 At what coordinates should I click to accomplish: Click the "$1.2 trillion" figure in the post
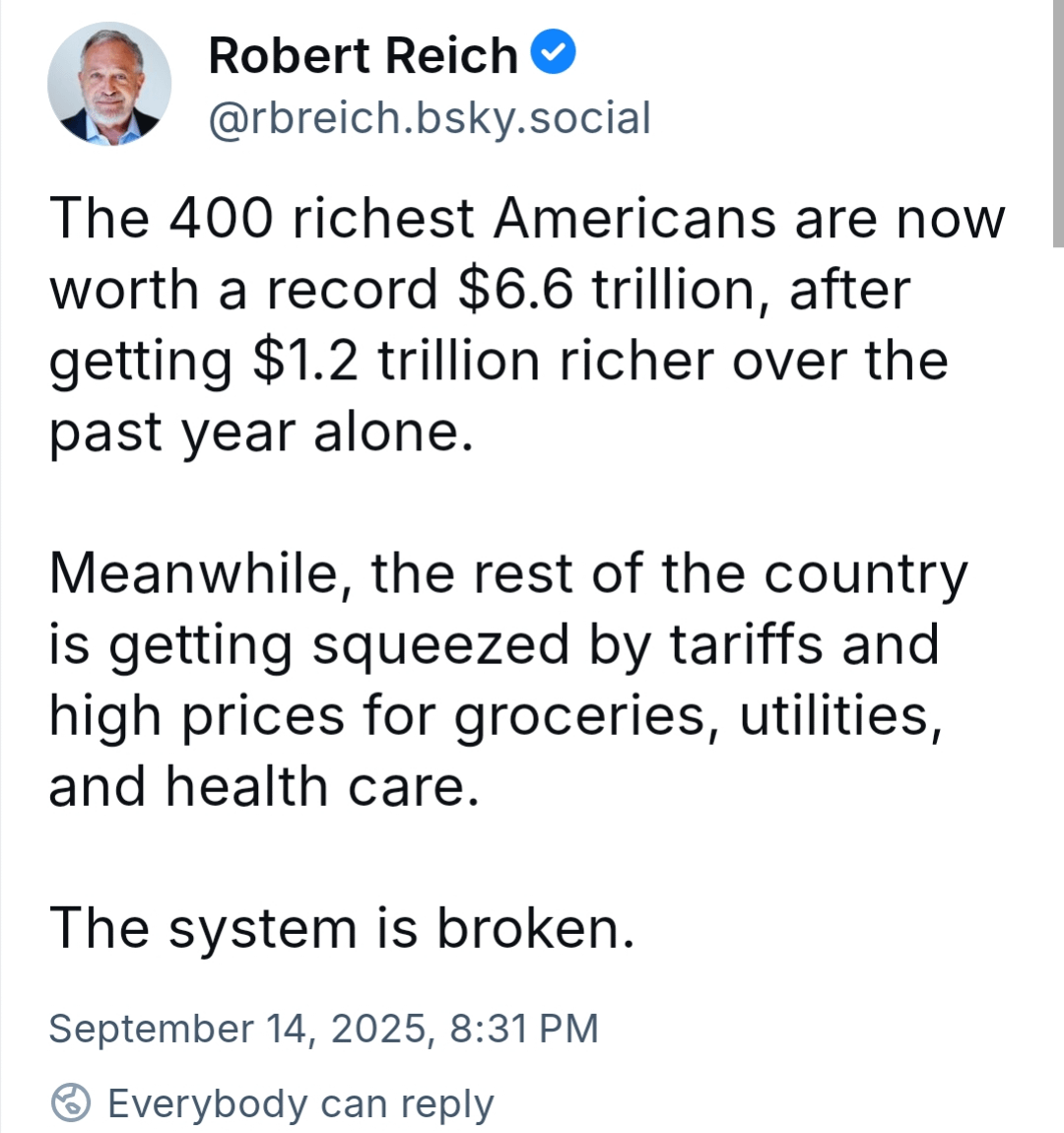(397, 361)
